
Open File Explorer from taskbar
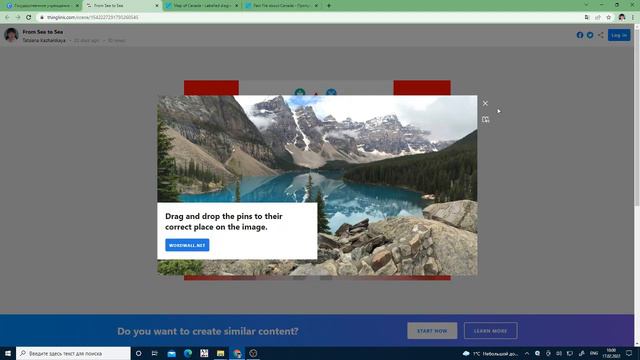click(220, 353)
